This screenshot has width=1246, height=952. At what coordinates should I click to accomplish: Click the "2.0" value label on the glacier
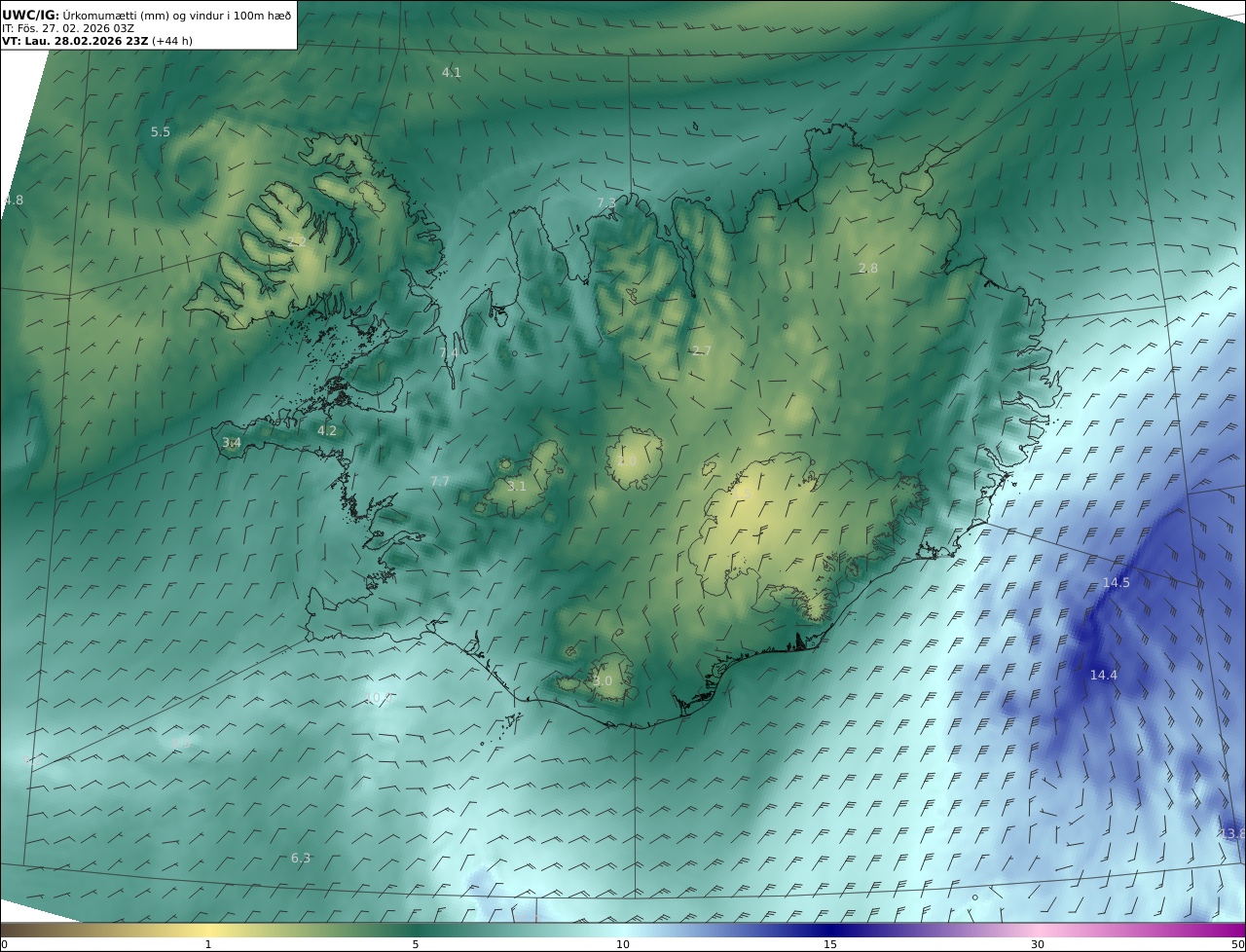(627, 460)
